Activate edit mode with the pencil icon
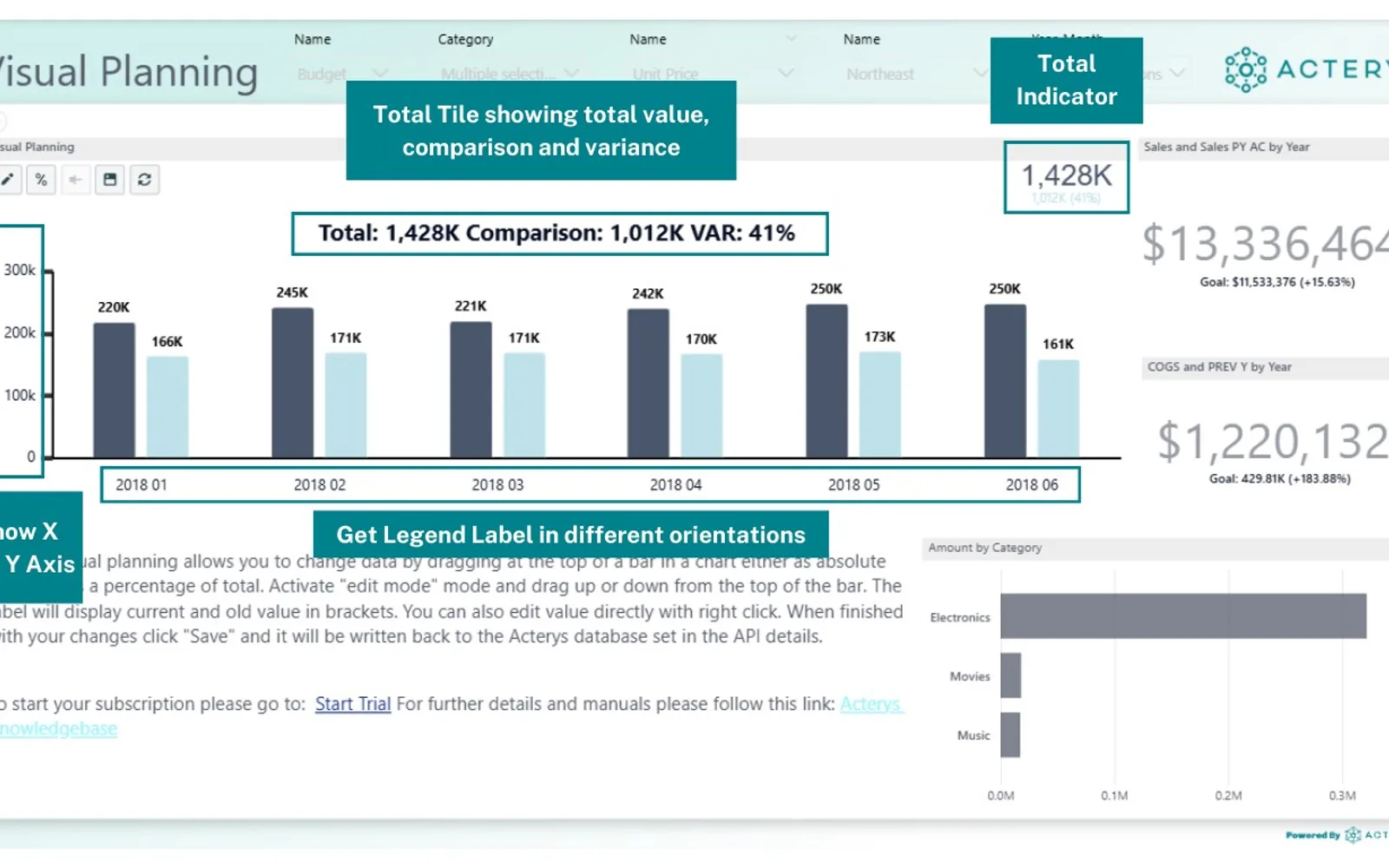The image size is (1389, 868). (7, 180)
